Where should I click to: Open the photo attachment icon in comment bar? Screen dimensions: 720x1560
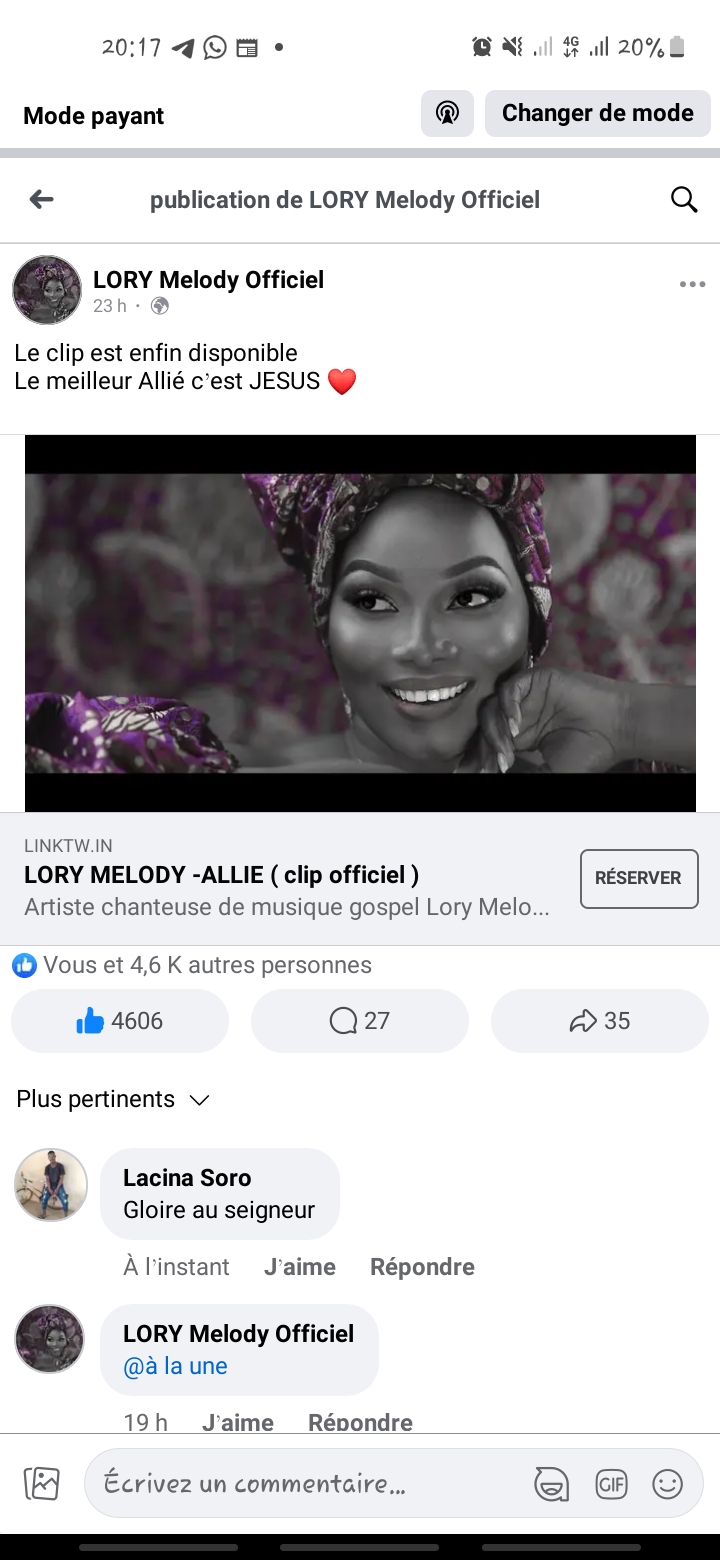pos(42,1483)
